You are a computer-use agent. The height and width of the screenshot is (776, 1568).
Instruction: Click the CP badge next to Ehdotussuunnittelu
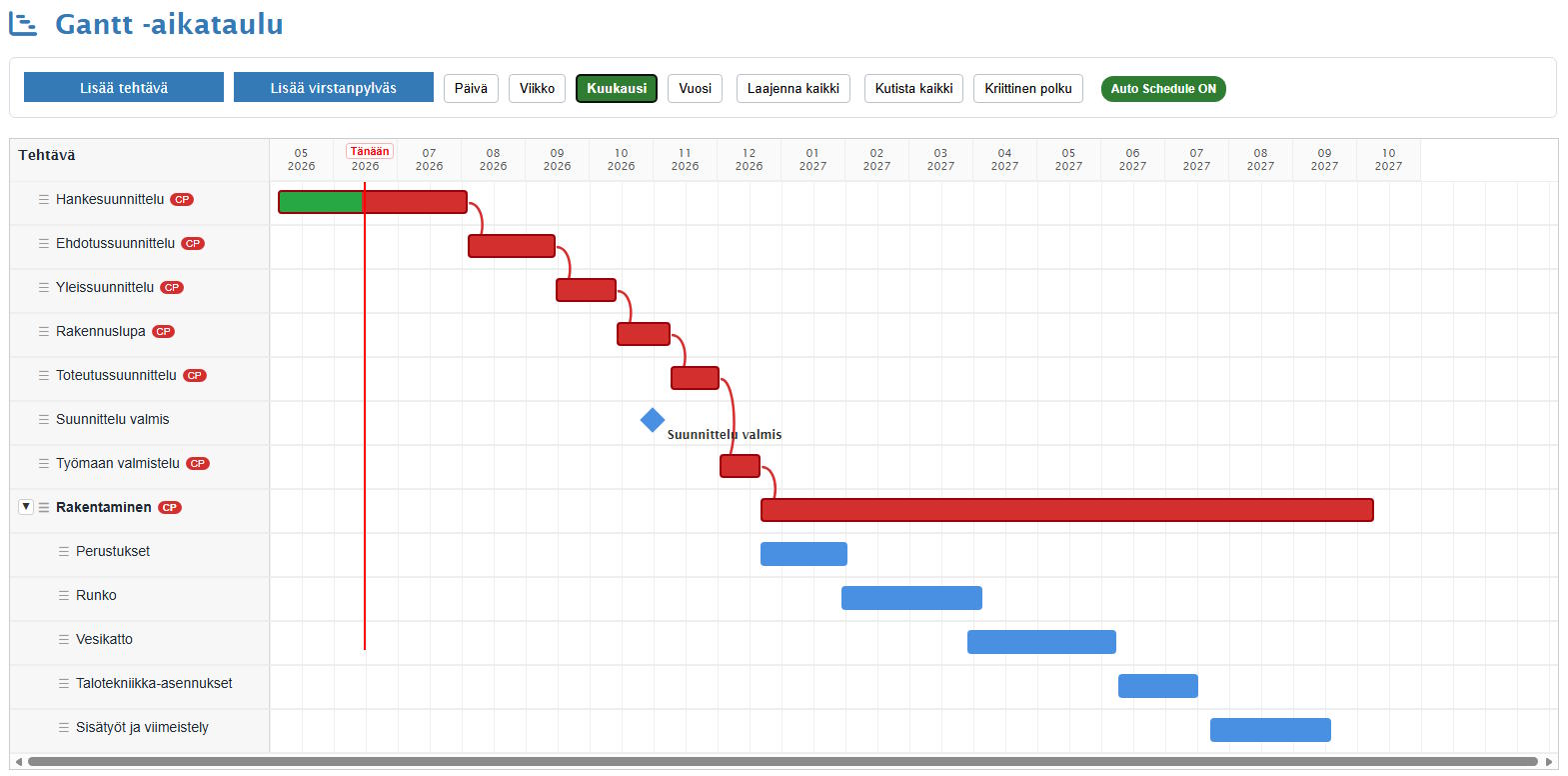[x=193, y=243]
